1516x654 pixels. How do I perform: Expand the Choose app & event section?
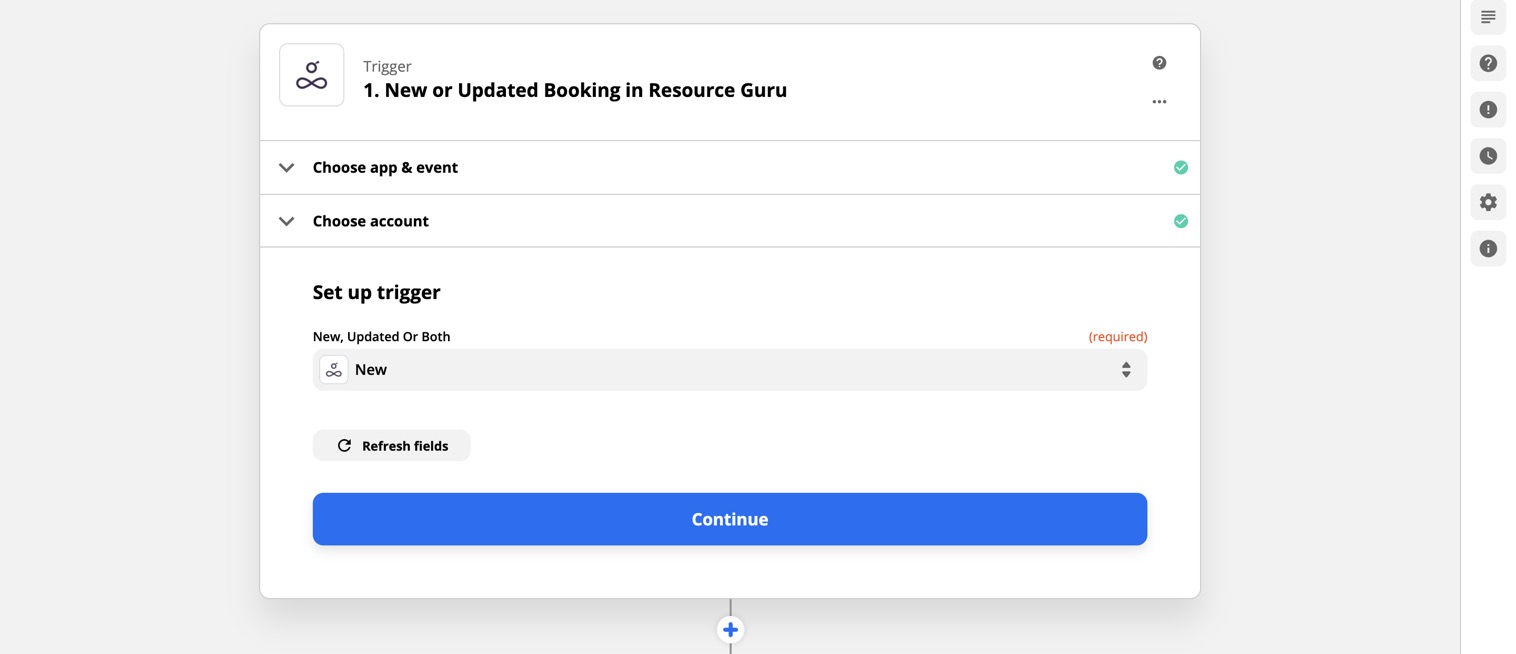click(730, 167)
